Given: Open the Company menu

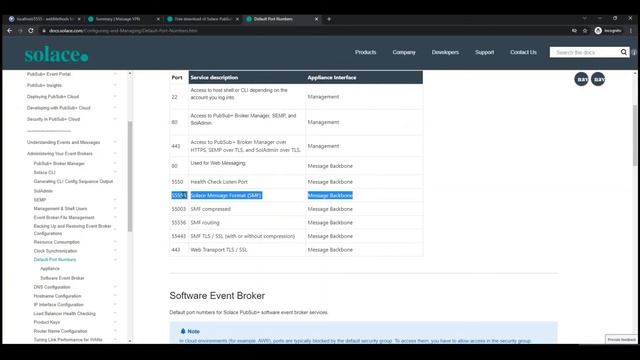Looking at the screenshot, I should [404, 52].
